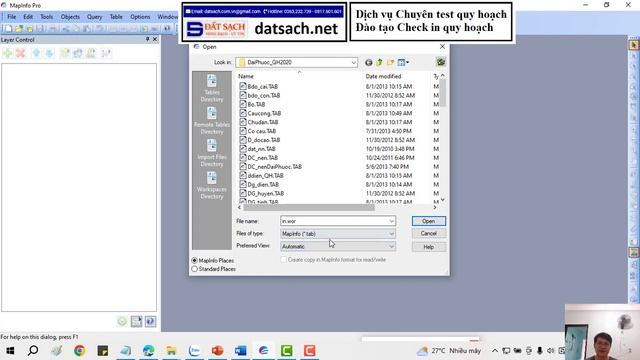The height and width of the screenshot is (360, 640).
Task: Click the Move Layers Down arrow icon
Action: click(49, 53)
